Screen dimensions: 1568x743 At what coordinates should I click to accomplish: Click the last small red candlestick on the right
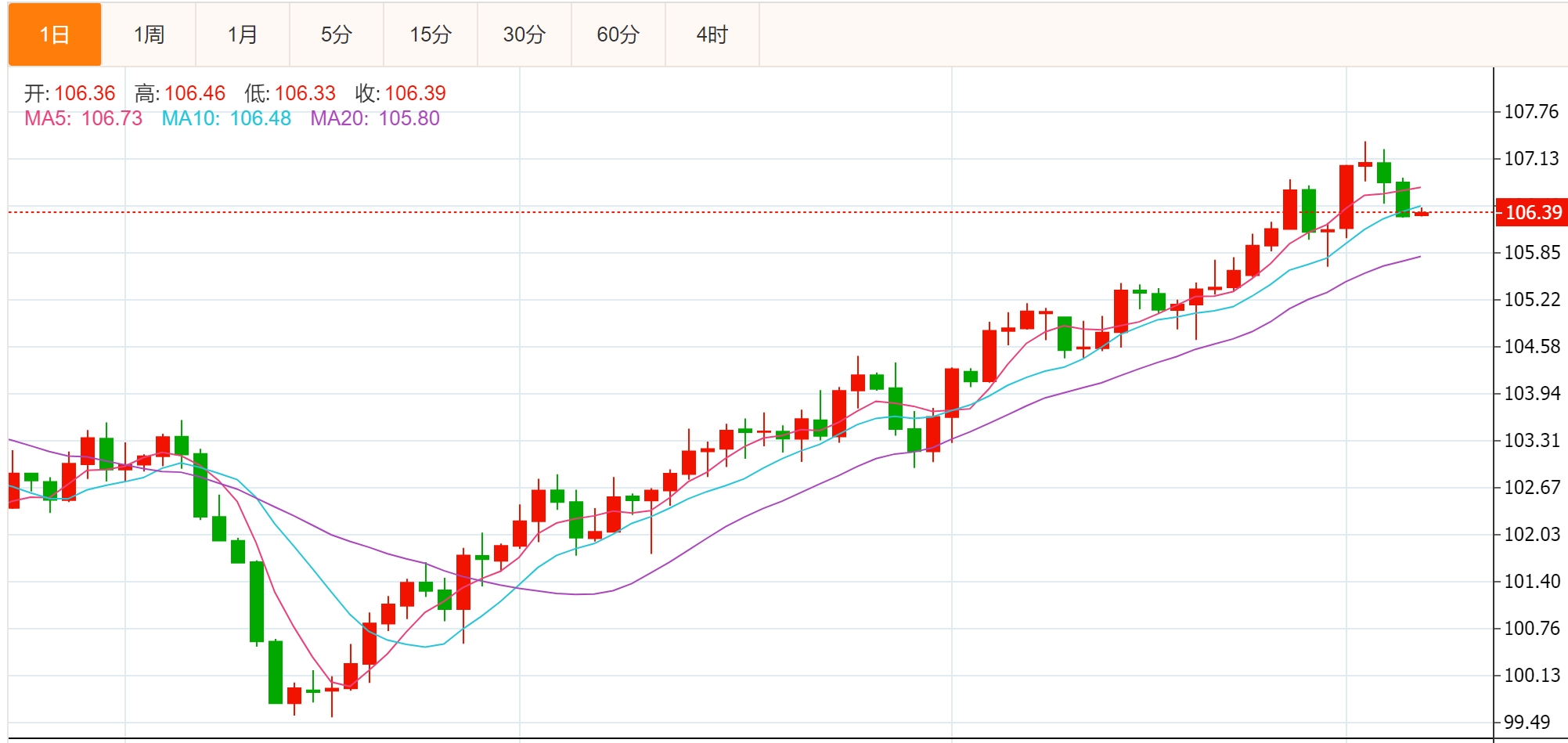[1421, 213]
